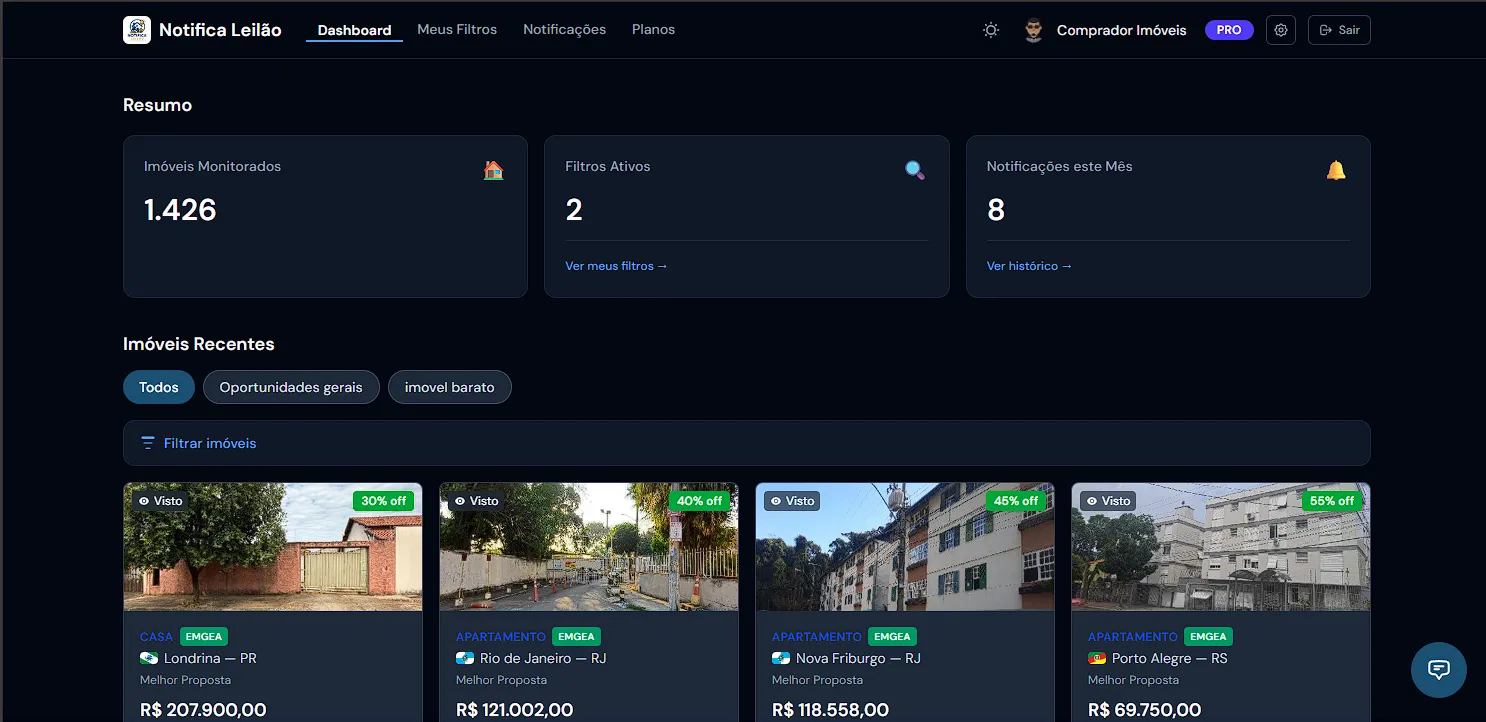Click the user avatar picture
1486x722 pixels.
(1034, 30)
